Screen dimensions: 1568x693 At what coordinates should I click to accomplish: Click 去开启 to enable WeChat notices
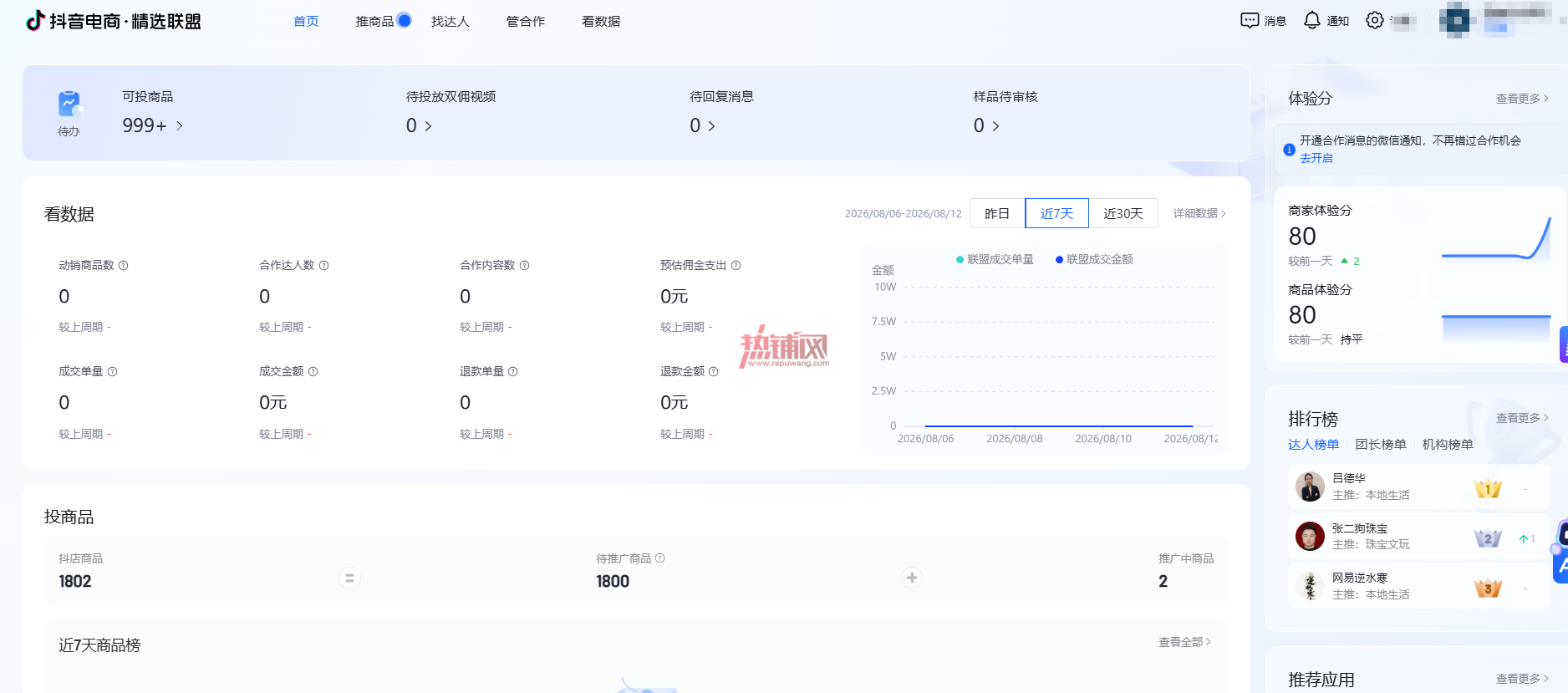pos(1316,158)
